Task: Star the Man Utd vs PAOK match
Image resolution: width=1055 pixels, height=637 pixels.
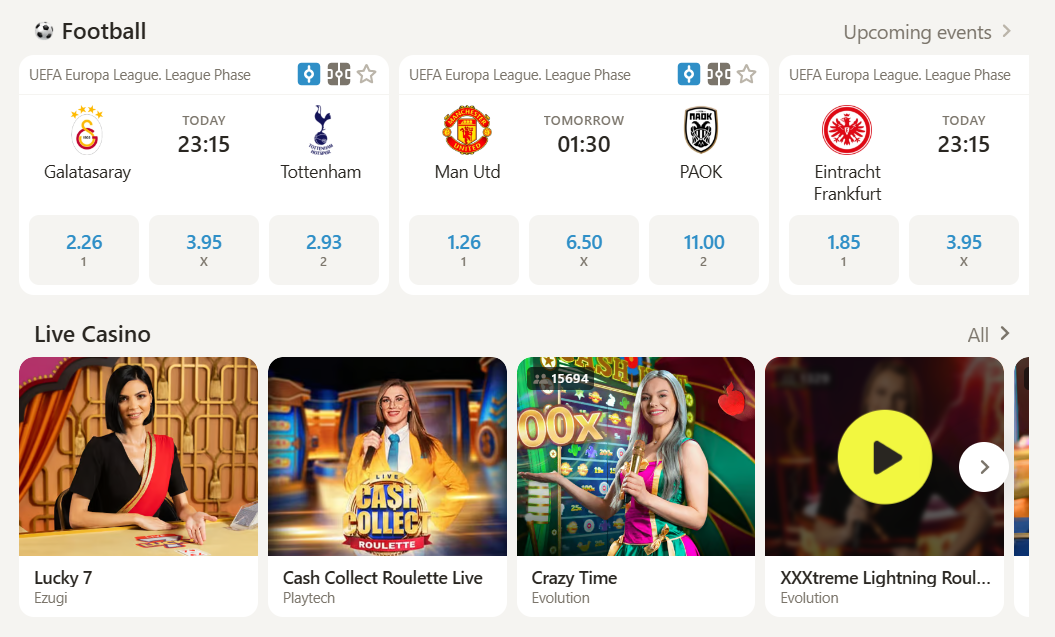Action: tap(746, 74)
